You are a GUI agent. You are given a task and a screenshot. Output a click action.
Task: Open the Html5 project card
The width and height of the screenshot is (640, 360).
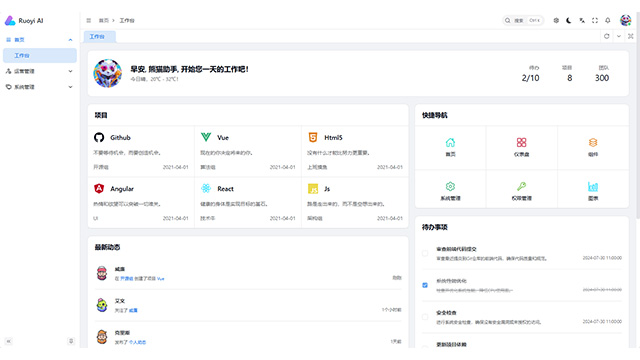point(355,151)
